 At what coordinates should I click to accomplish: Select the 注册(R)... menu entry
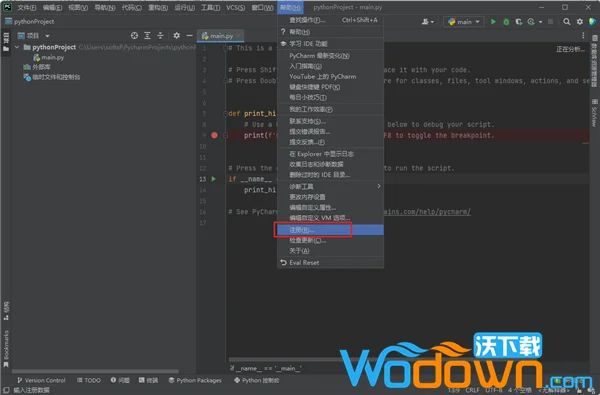(331, 230)
